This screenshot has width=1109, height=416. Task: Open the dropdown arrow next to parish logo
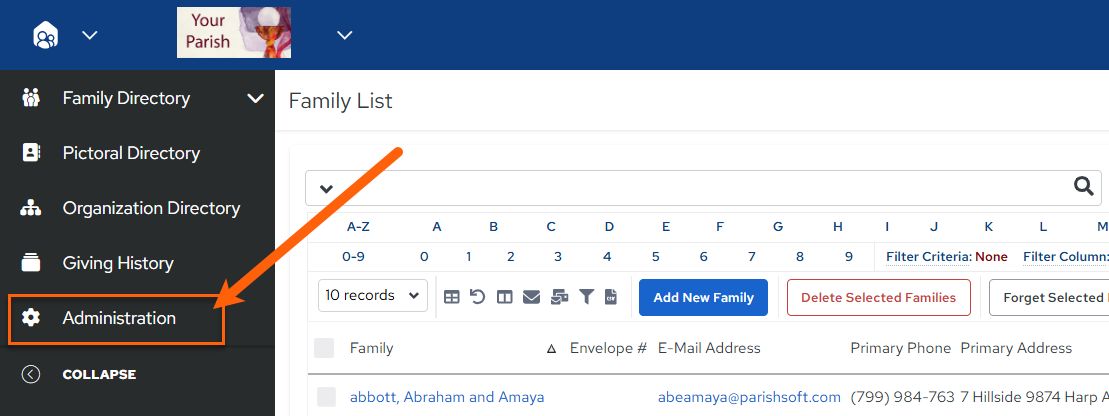pos(344,35)
